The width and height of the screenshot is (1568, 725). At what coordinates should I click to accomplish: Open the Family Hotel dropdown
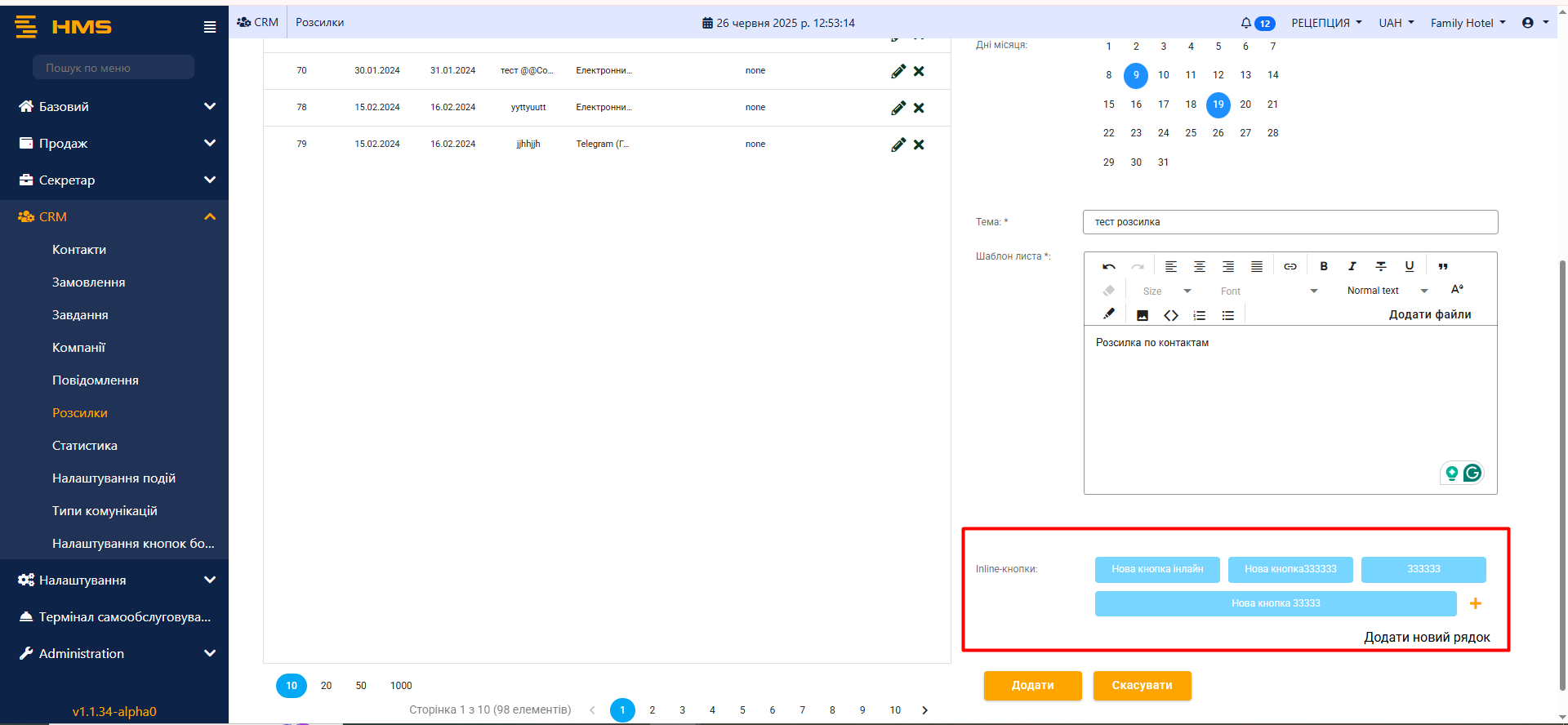(x=1467, y=23)
